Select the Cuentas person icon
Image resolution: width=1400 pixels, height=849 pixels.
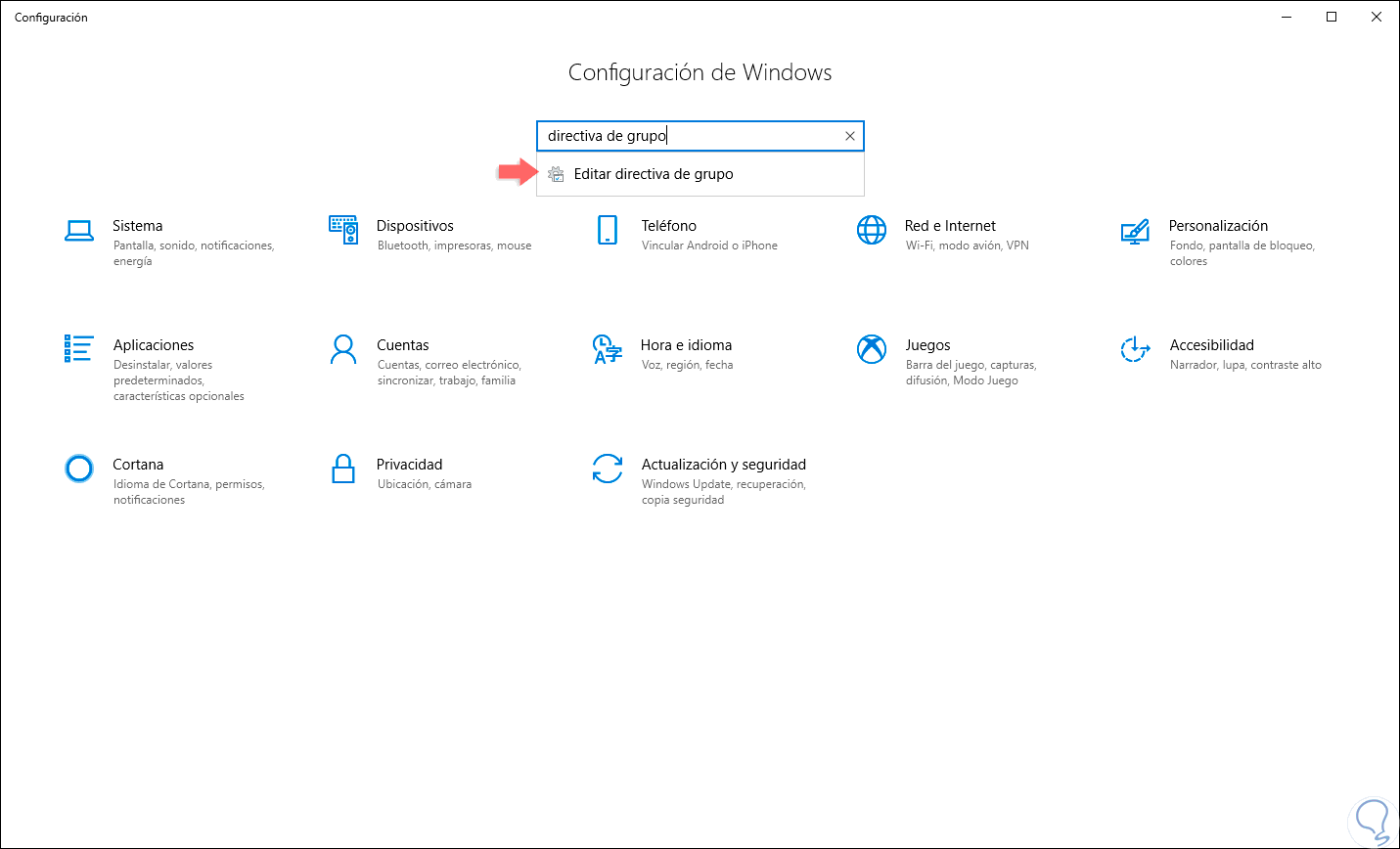pos(343,349)
